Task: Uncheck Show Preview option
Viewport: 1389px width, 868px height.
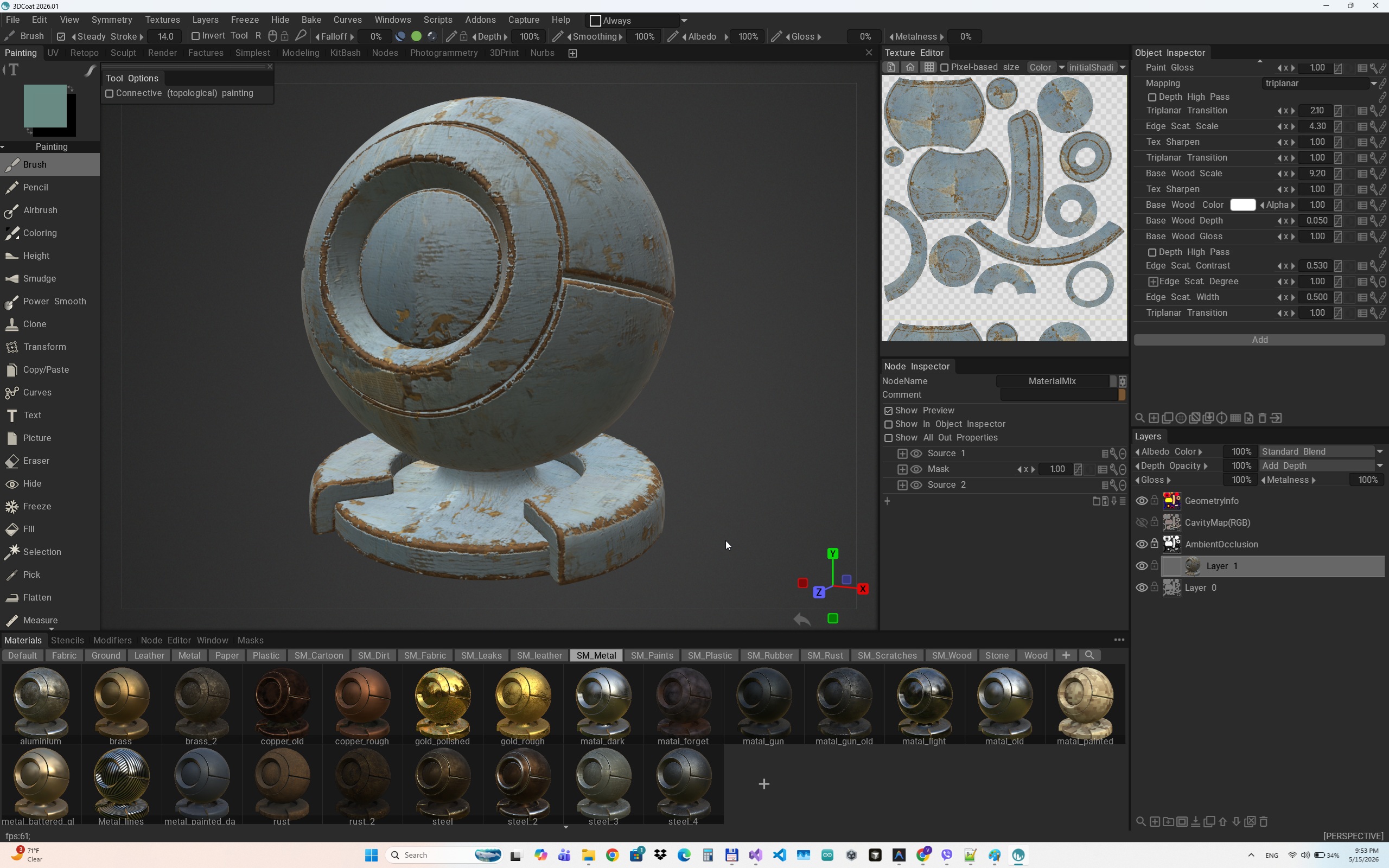Action: pos(889,411)
